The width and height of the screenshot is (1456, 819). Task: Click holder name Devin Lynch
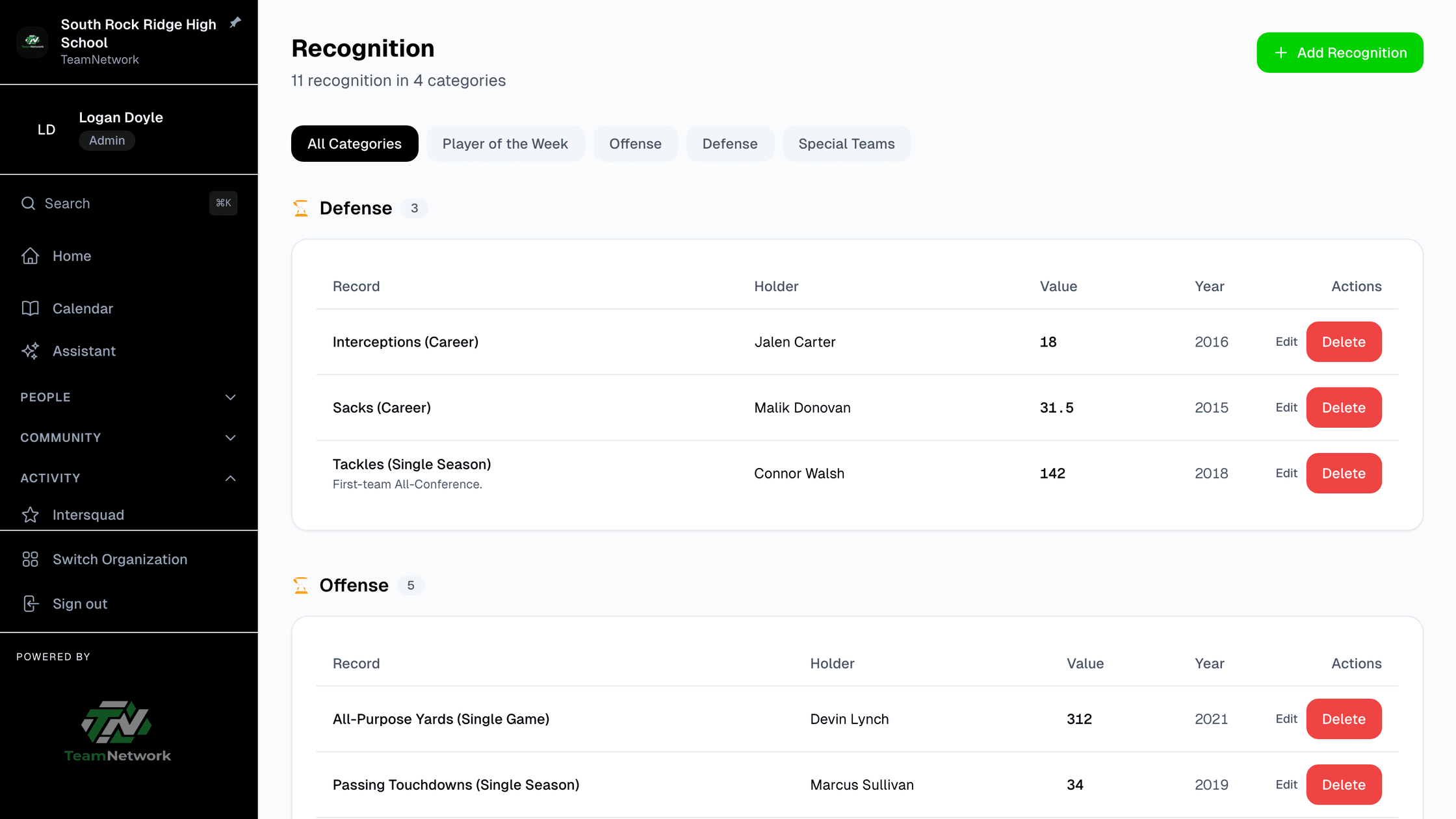pyautogui.click(x=850, y=719)
